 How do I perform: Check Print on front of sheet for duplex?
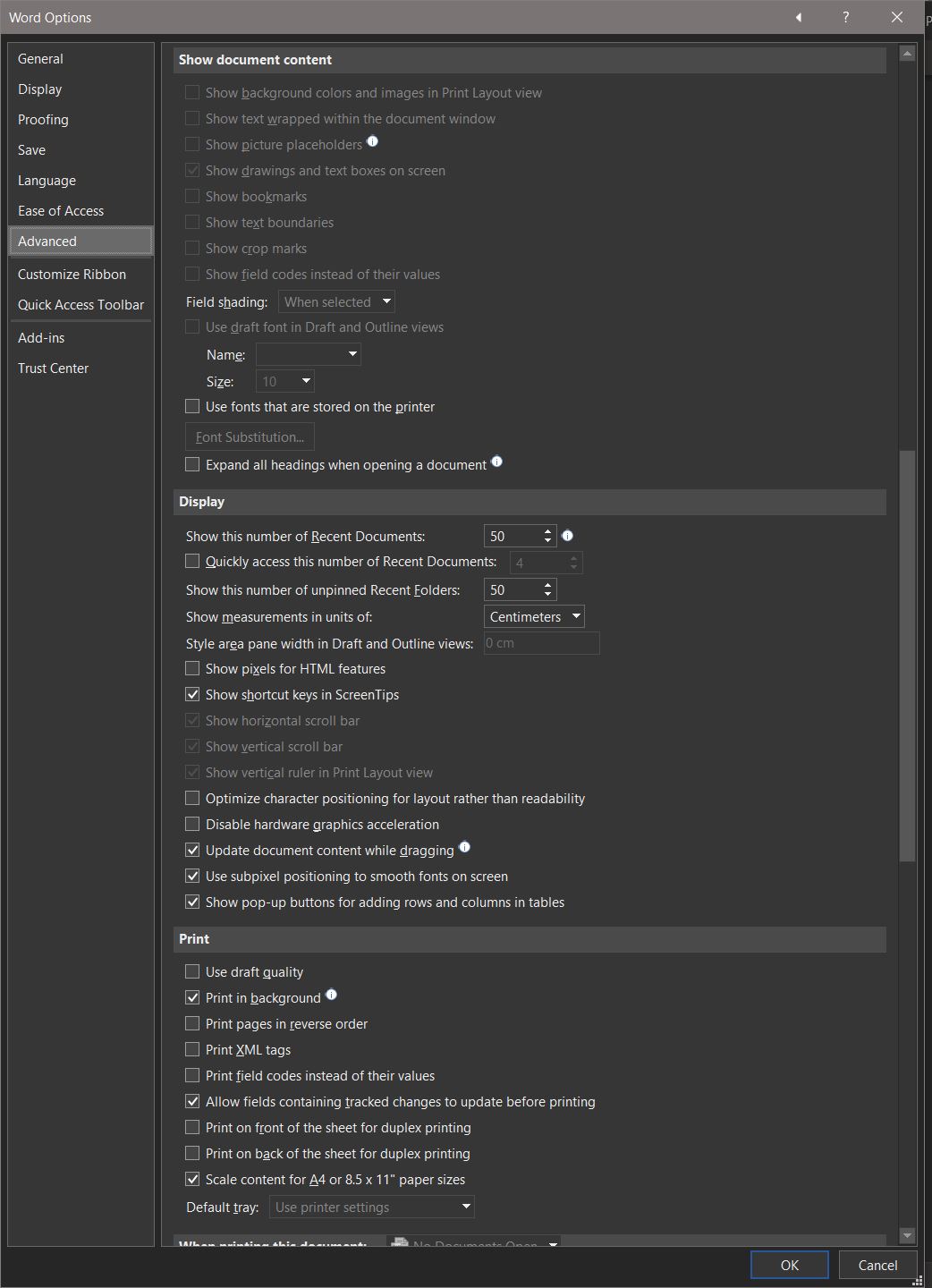tap(192, 1127)
